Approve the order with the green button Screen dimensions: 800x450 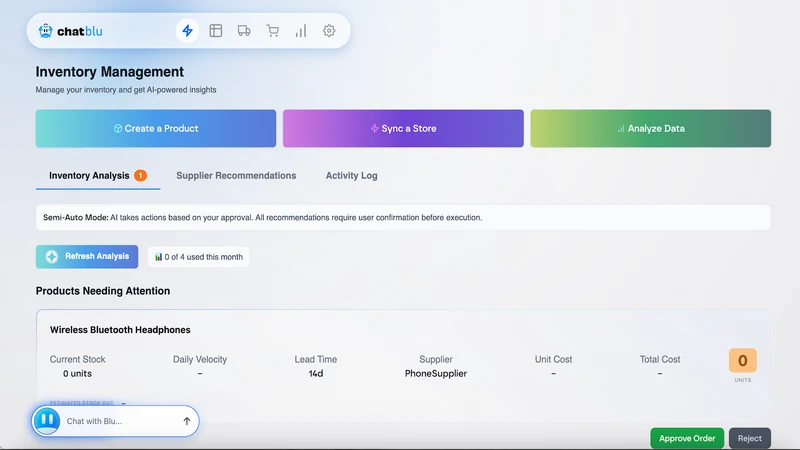point(687,438)
